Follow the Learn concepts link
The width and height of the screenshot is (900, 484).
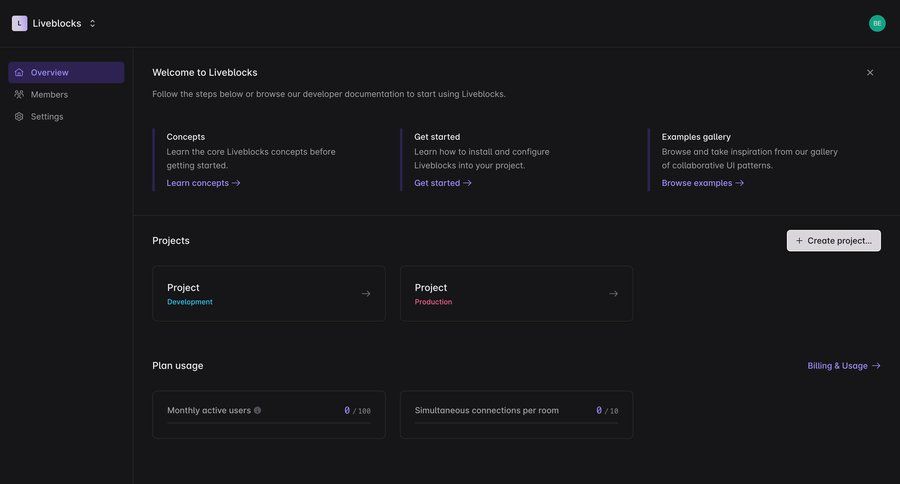pyautogui.click(x=203, y=183)
